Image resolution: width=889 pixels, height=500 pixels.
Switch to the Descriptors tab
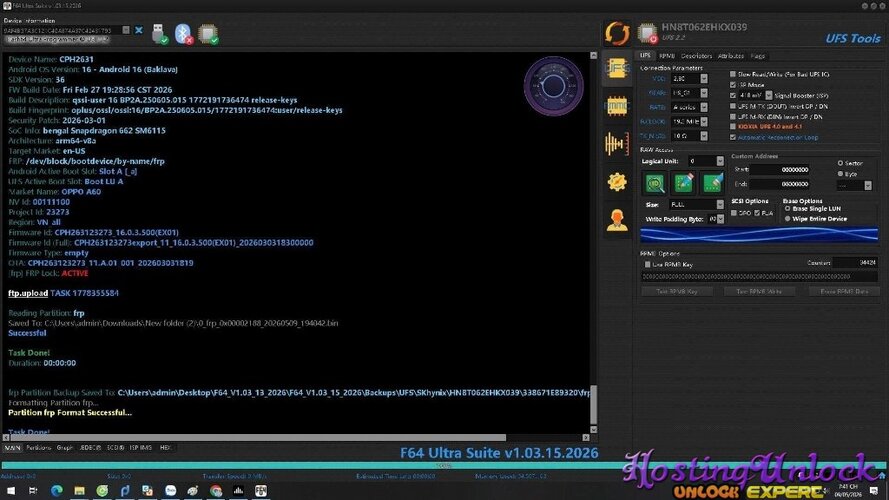[x=696, y=56]
